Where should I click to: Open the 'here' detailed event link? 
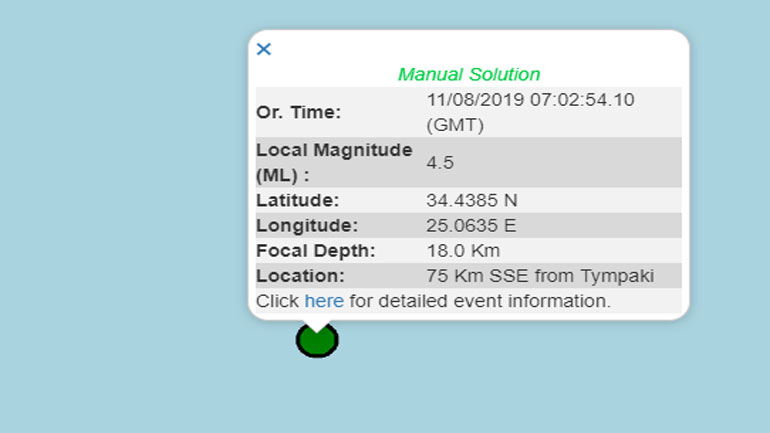(x=324, y=301)
